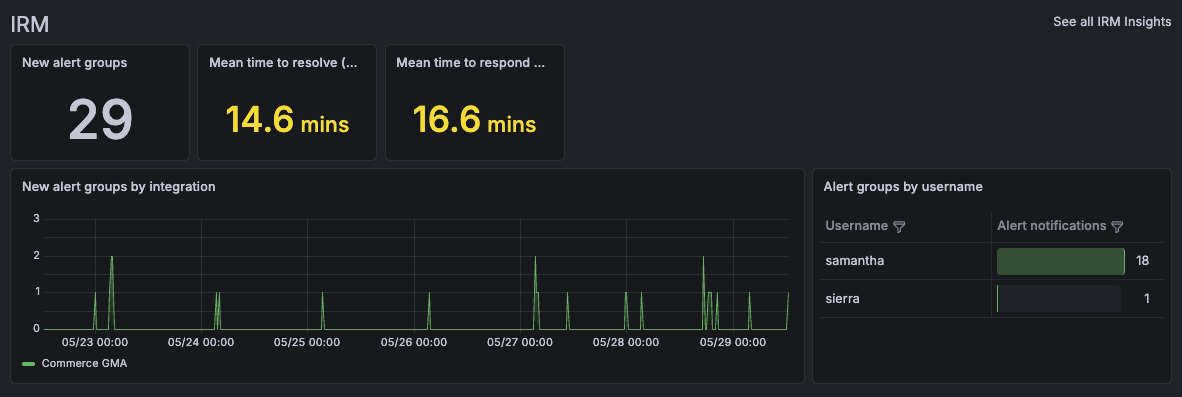Screen dimensions: 1182x397
Task: Toggle the Commerce GMA legend series
Action: pos(29,363)
